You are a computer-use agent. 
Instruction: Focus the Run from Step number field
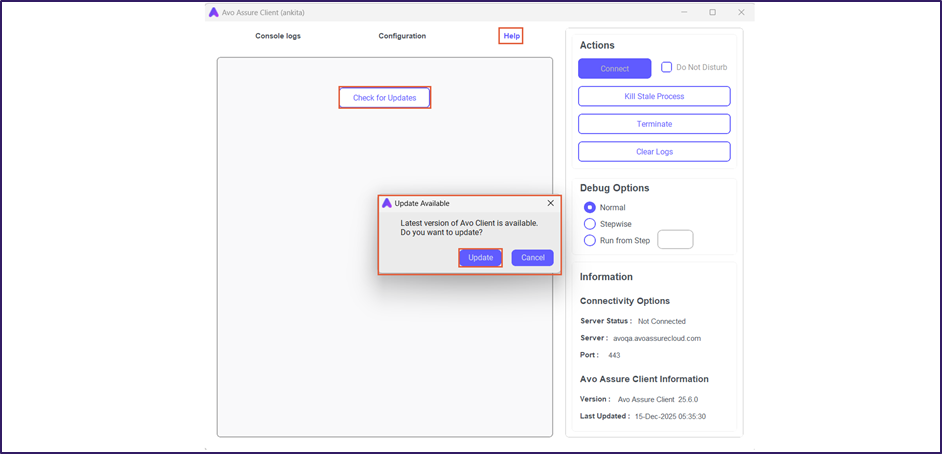(x=675, y=240)
